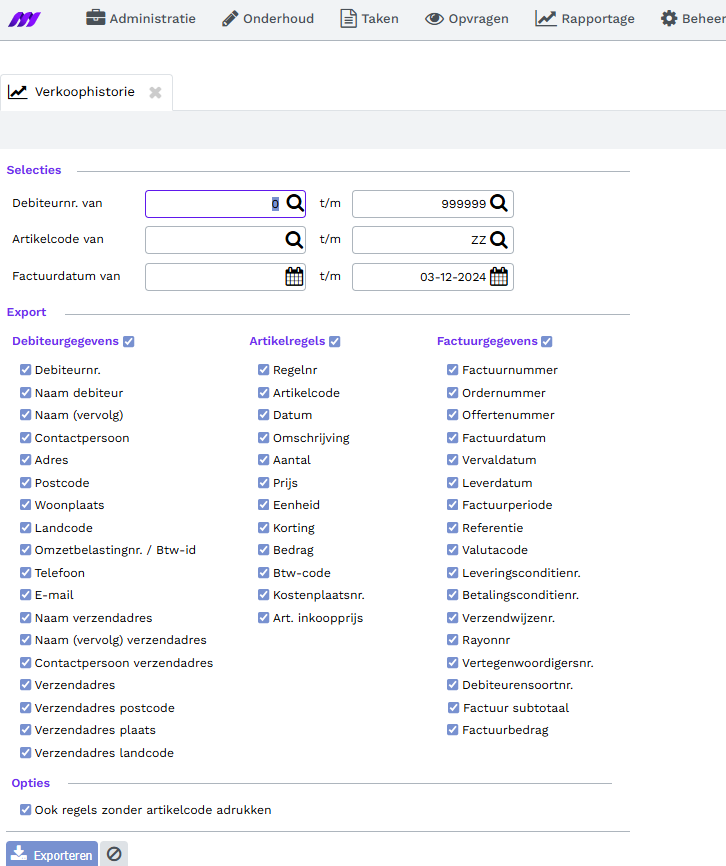Image resolution: width=726 pixels, height=866 pixels.
Task: Open calendar for Factuurdatum t/m 03-12-2024
Action: [x=499, y=277]
